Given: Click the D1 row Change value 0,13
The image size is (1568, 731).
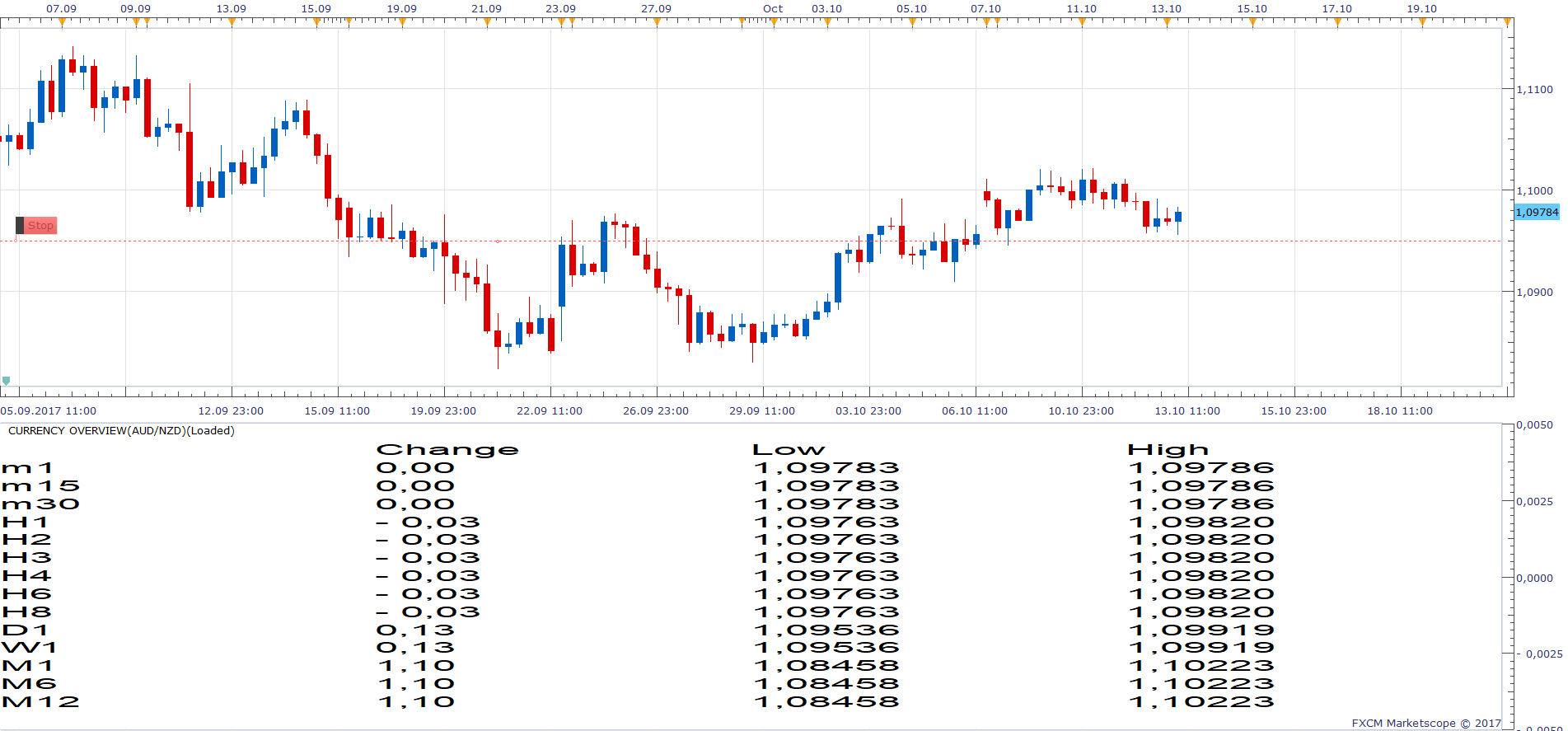Looking at the screenshot, I should pos(416,630).
